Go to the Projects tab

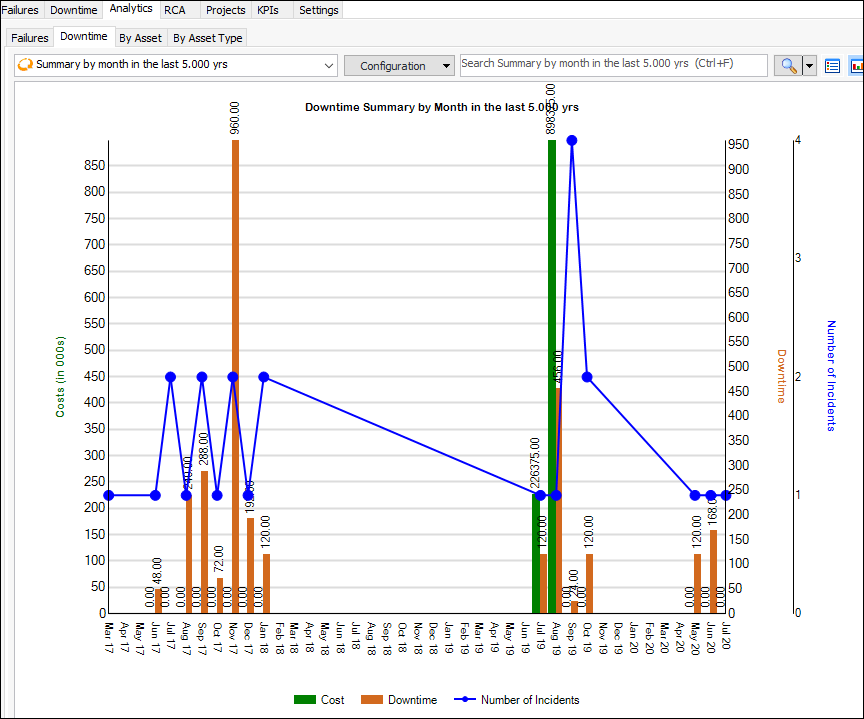tap(225, 10)
